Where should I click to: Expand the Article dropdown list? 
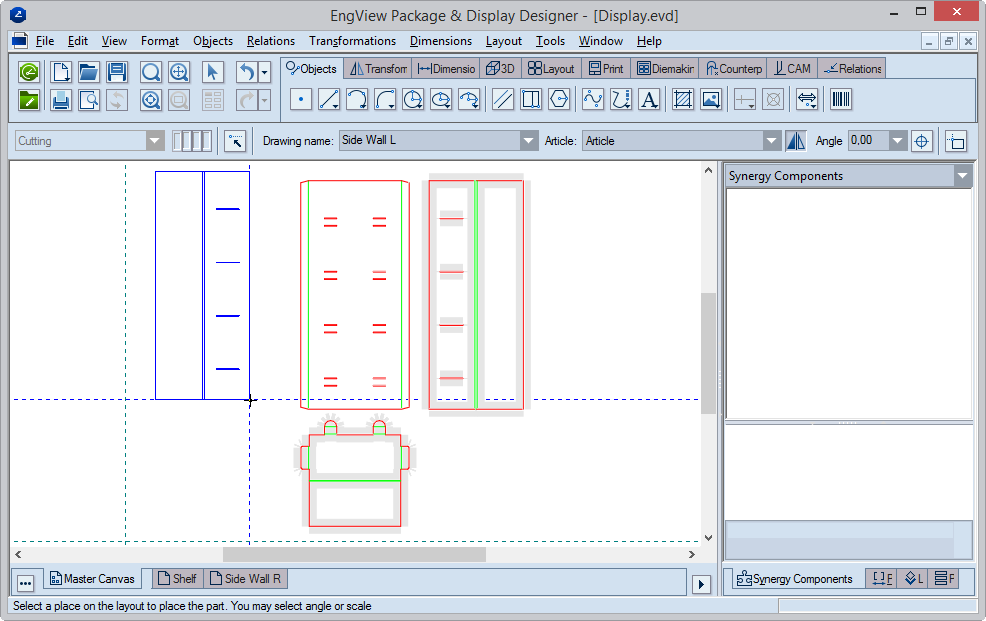[x=771, y=141]
